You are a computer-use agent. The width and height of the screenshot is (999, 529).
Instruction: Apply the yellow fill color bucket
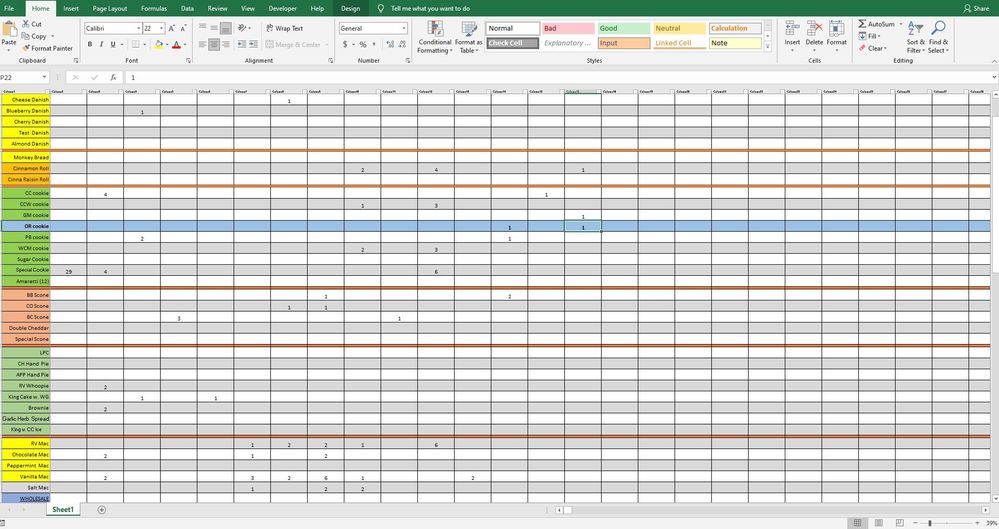(158, 44)
